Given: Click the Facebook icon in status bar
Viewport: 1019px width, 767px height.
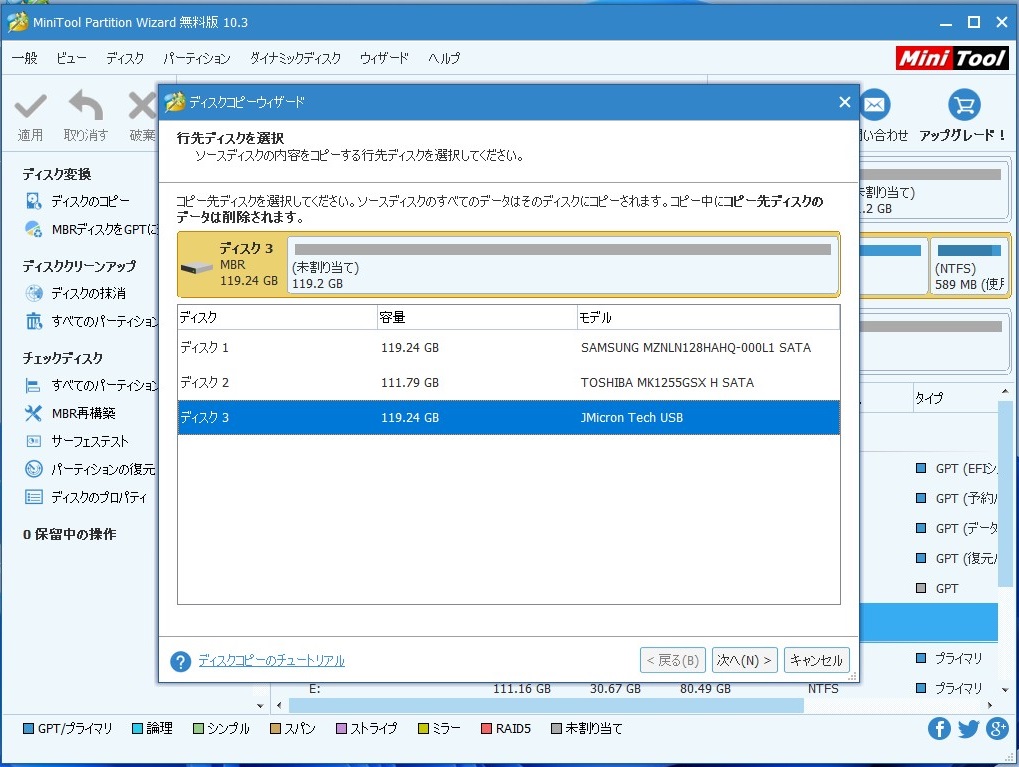Looking at the screenshot, I should (939, 729).
